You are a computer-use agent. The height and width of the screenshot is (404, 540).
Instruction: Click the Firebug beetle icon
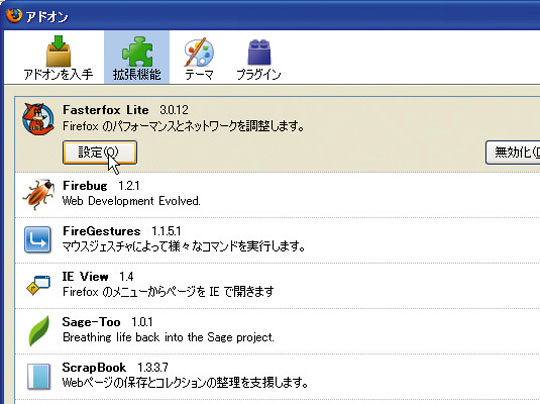point(39,194)
